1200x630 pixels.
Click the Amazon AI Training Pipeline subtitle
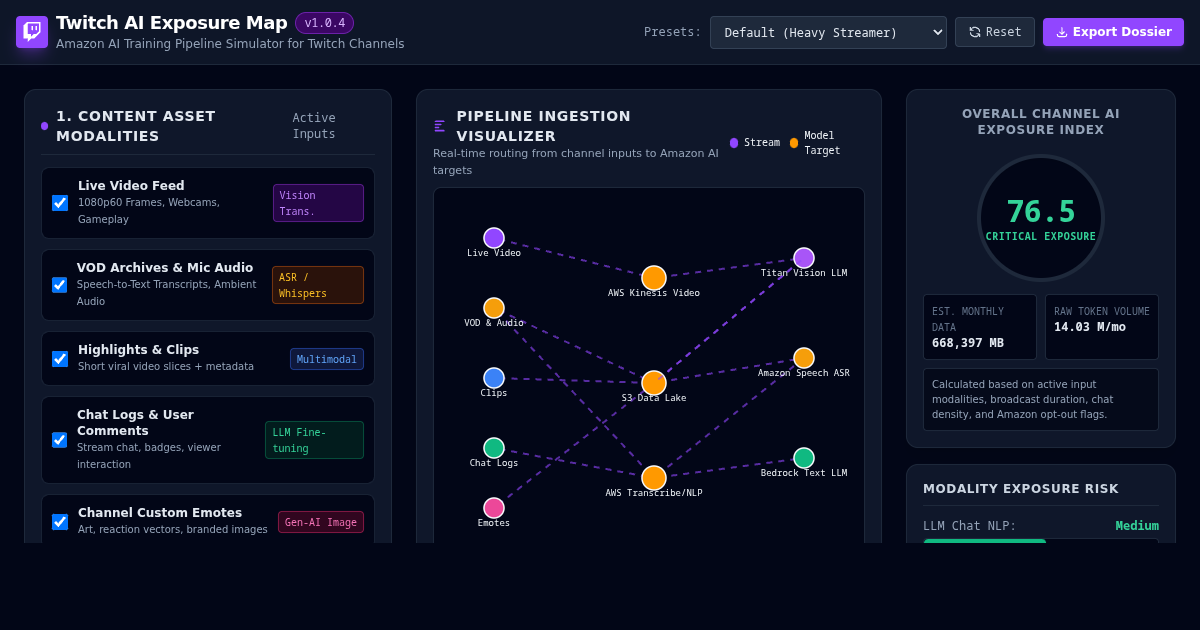(x=230, y=44)
